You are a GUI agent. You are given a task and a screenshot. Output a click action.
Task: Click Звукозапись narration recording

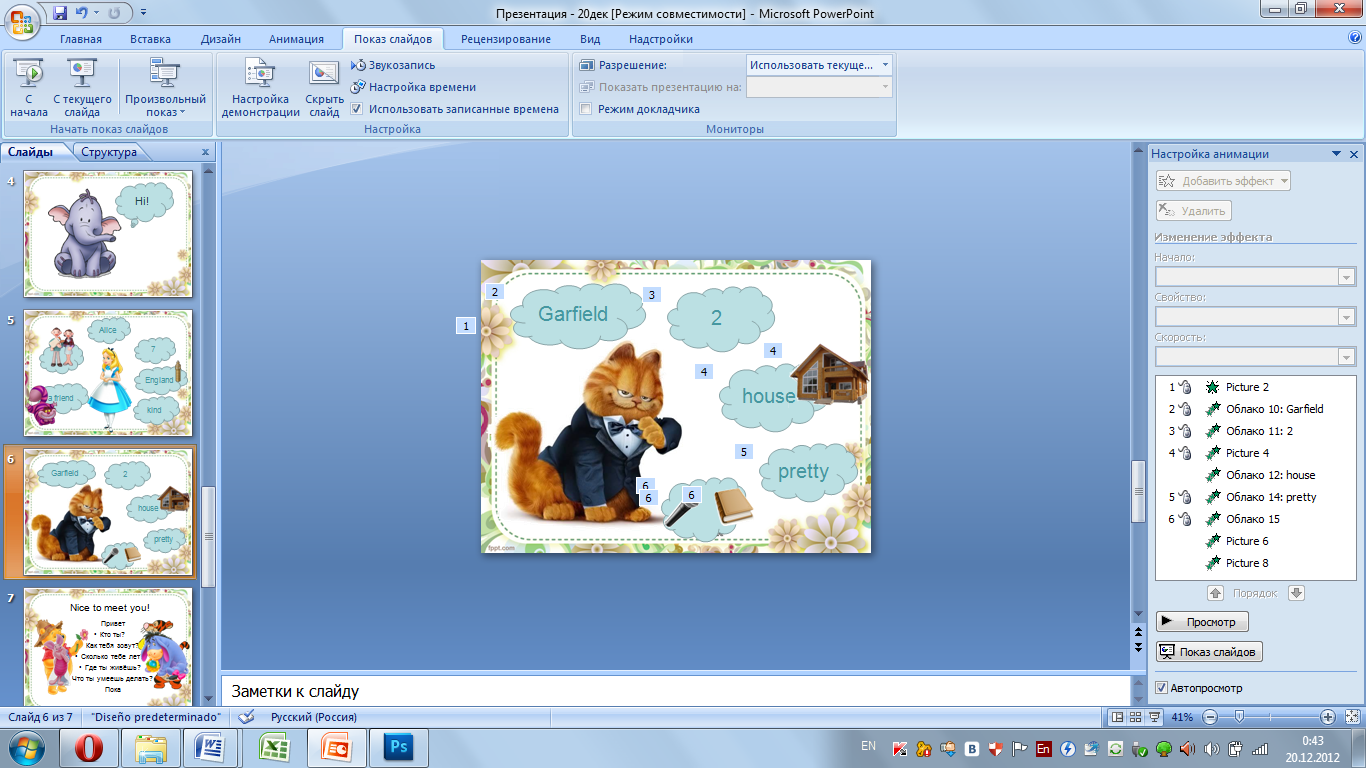tap(393, 65)
